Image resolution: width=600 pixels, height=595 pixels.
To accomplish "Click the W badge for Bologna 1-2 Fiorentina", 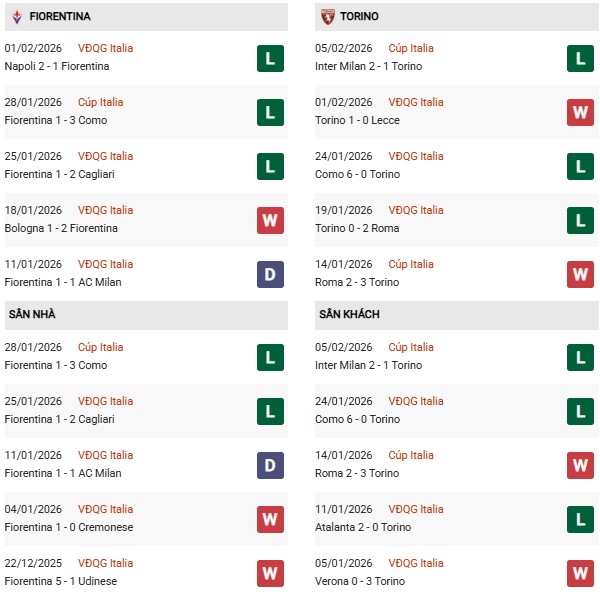I will coord(270,220).
